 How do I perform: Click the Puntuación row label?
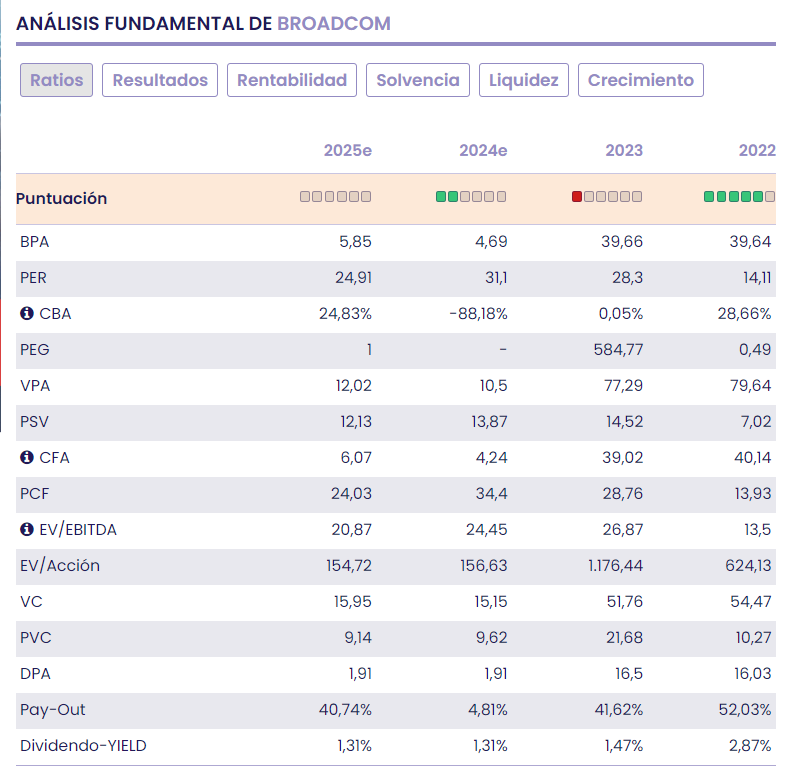(61, 198)
